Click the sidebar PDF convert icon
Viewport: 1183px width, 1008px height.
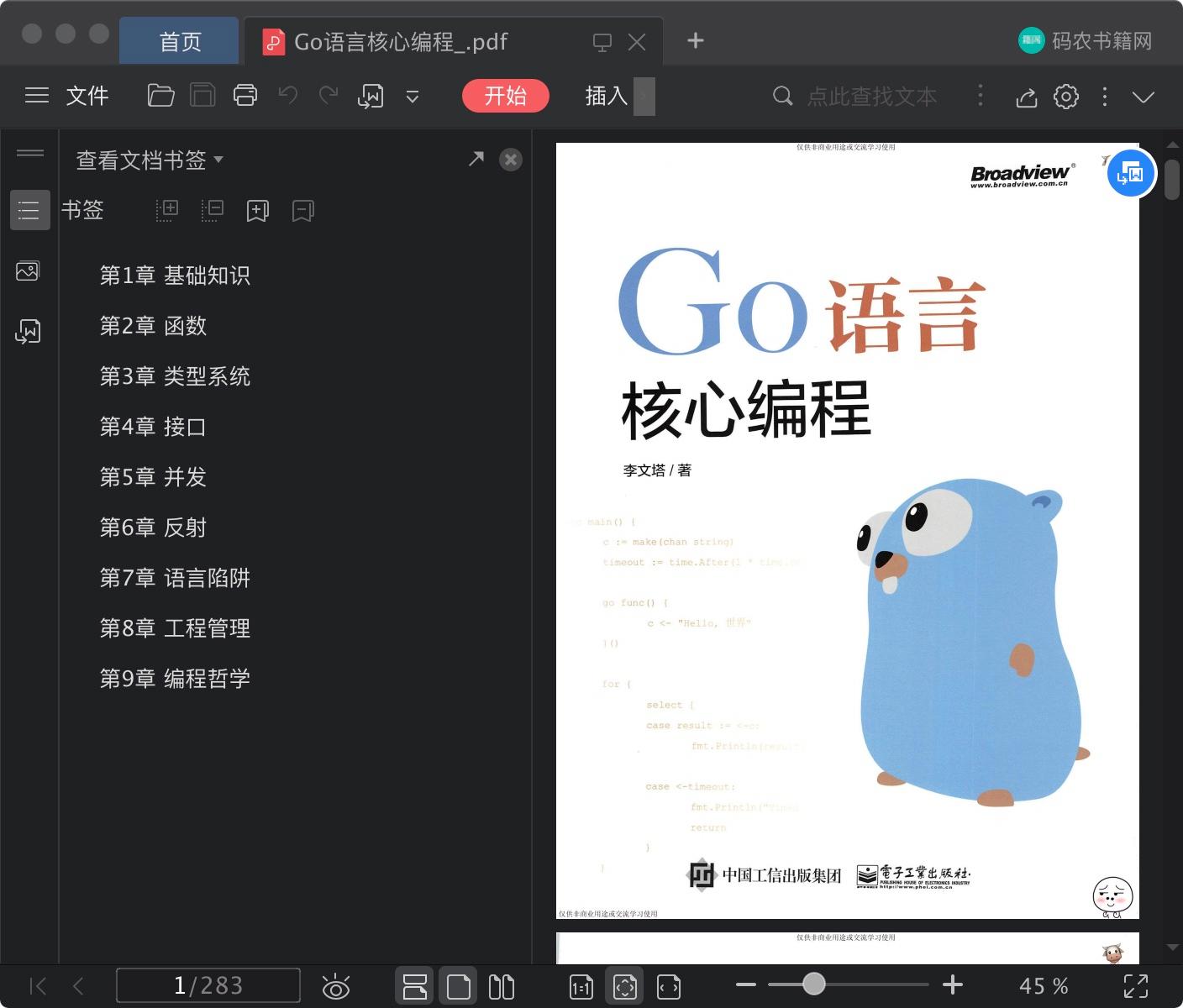[28, 332]
